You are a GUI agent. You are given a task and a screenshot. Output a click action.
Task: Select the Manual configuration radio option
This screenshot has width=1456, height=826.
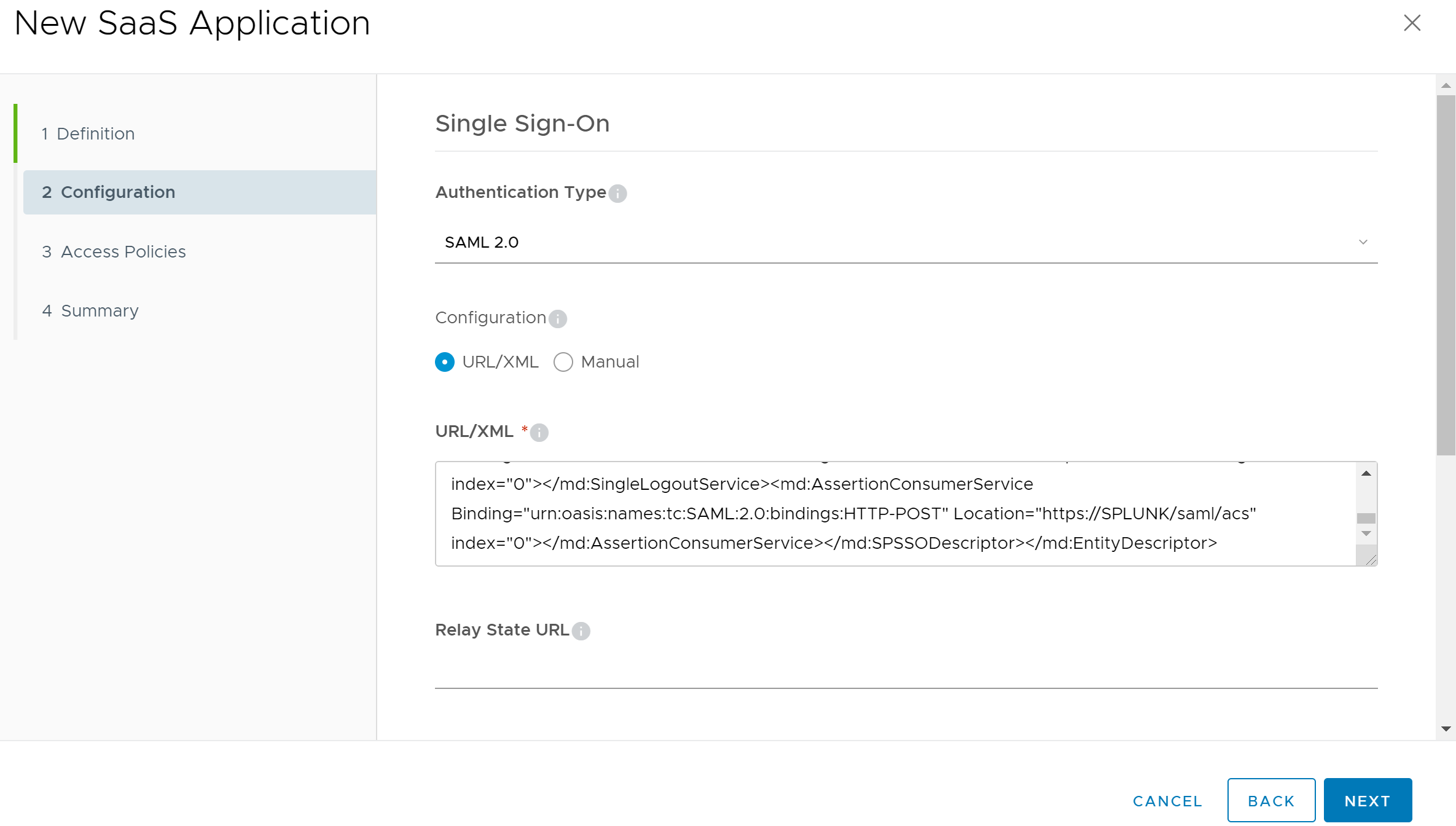click(563, 362)
